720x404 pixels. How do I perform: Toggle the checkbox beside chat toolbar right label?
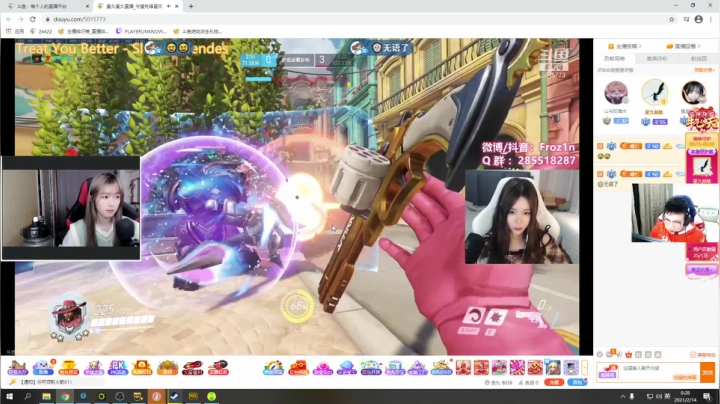[x=693, y=354]
